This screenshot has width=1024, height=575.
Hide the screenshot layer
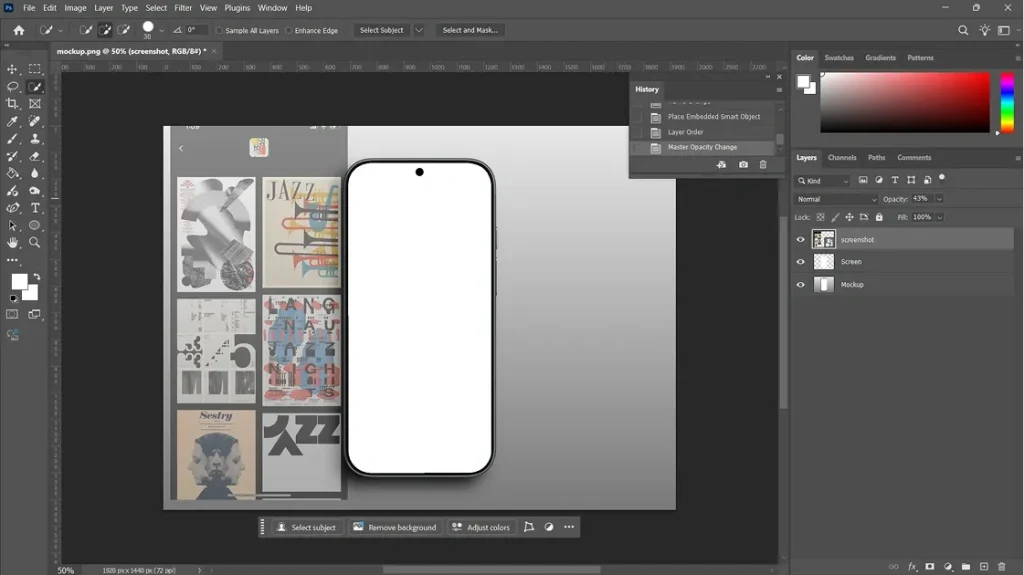point(801,240)
